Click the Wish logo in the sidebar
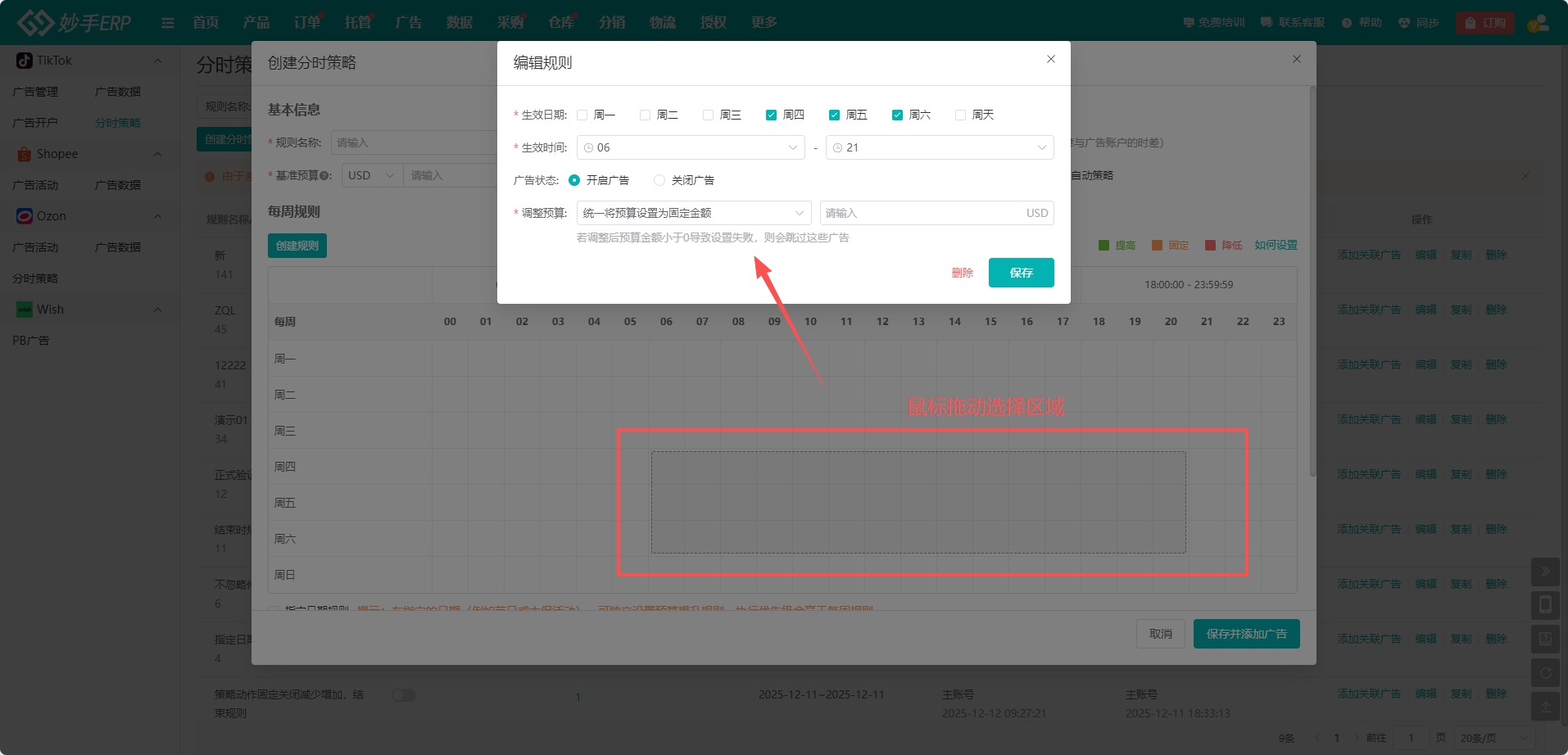The image size is (1568, 755). coord(25,310)
